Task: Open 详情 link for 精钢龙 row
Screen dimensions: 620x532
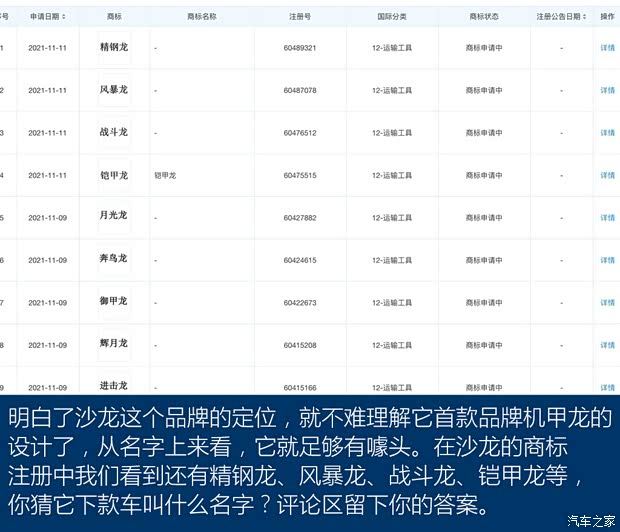Action: 607,48
